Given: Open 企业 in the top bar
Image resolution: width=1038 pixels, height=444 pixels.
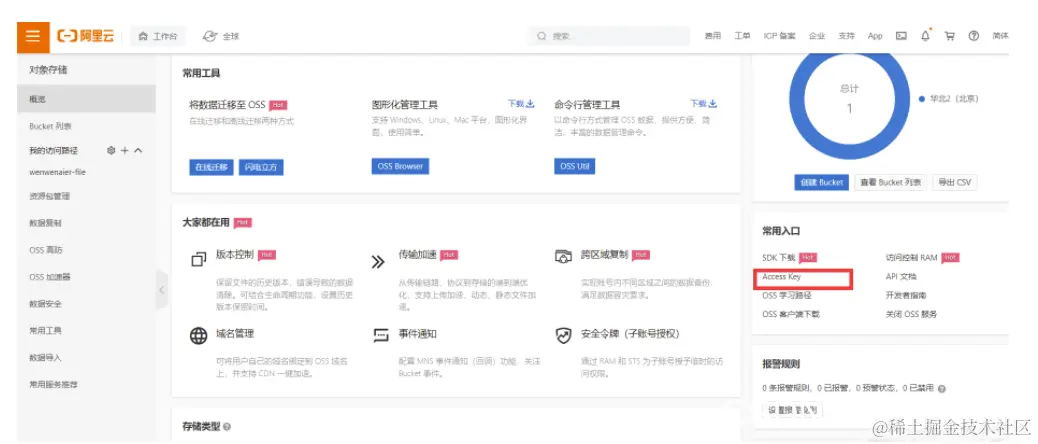Looking at the screenshot, I should point(816,36).
